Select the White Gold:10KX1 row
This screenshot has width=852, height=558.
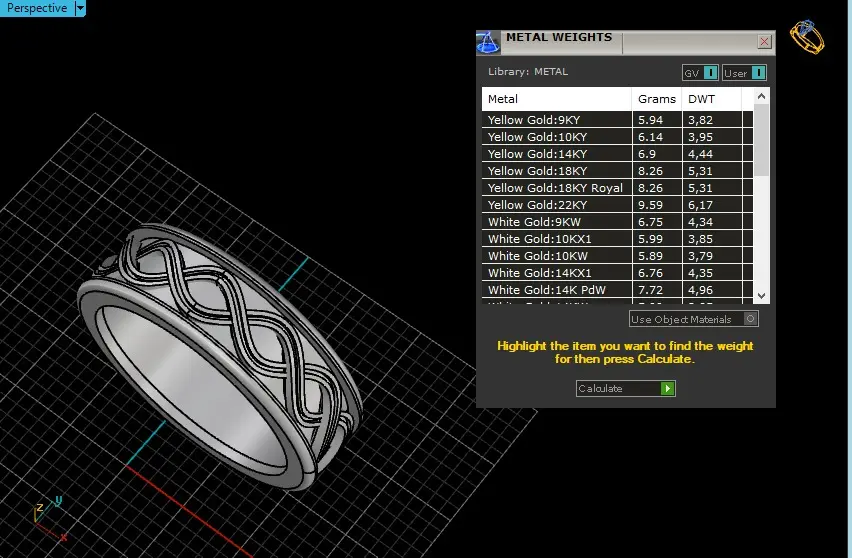[x=617, y=239]
